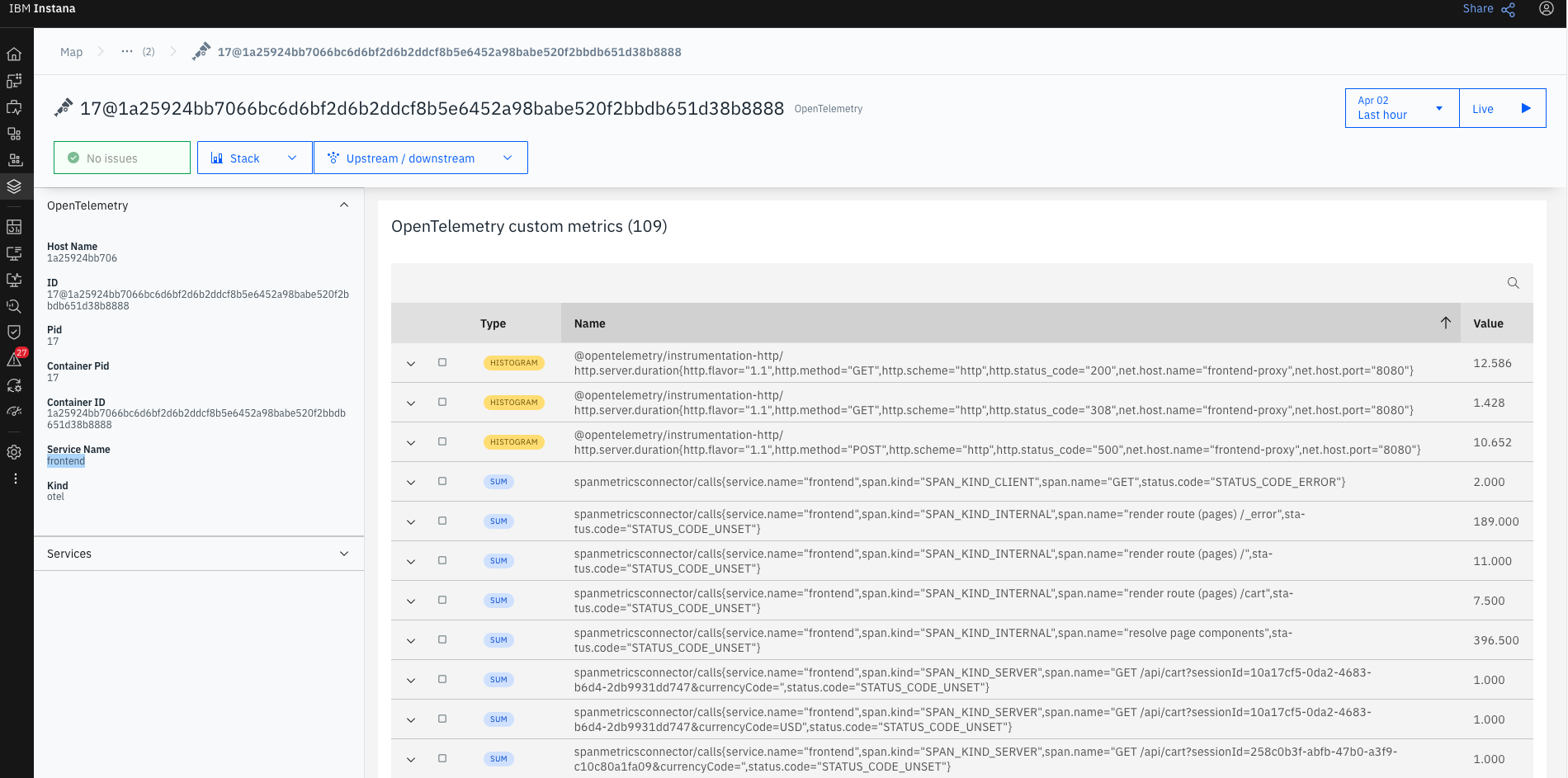Sort metrics by the Name column header

(x=590, y=323)
